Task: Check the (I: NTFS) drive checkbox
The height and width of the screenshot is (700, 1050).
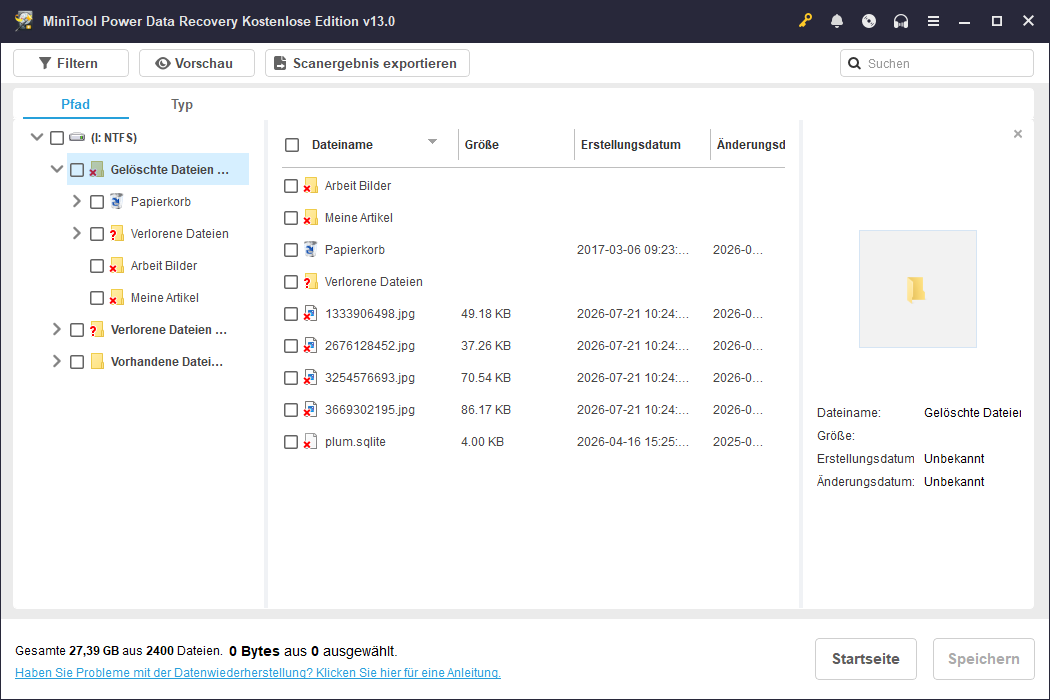Action: (x=57, y=137)
